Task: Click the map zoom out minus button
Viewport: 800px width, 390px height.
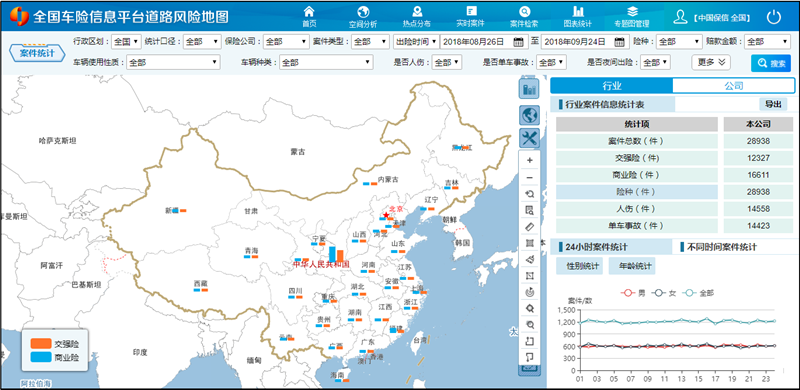Action: pyautogui.click(x=530, y=177)
